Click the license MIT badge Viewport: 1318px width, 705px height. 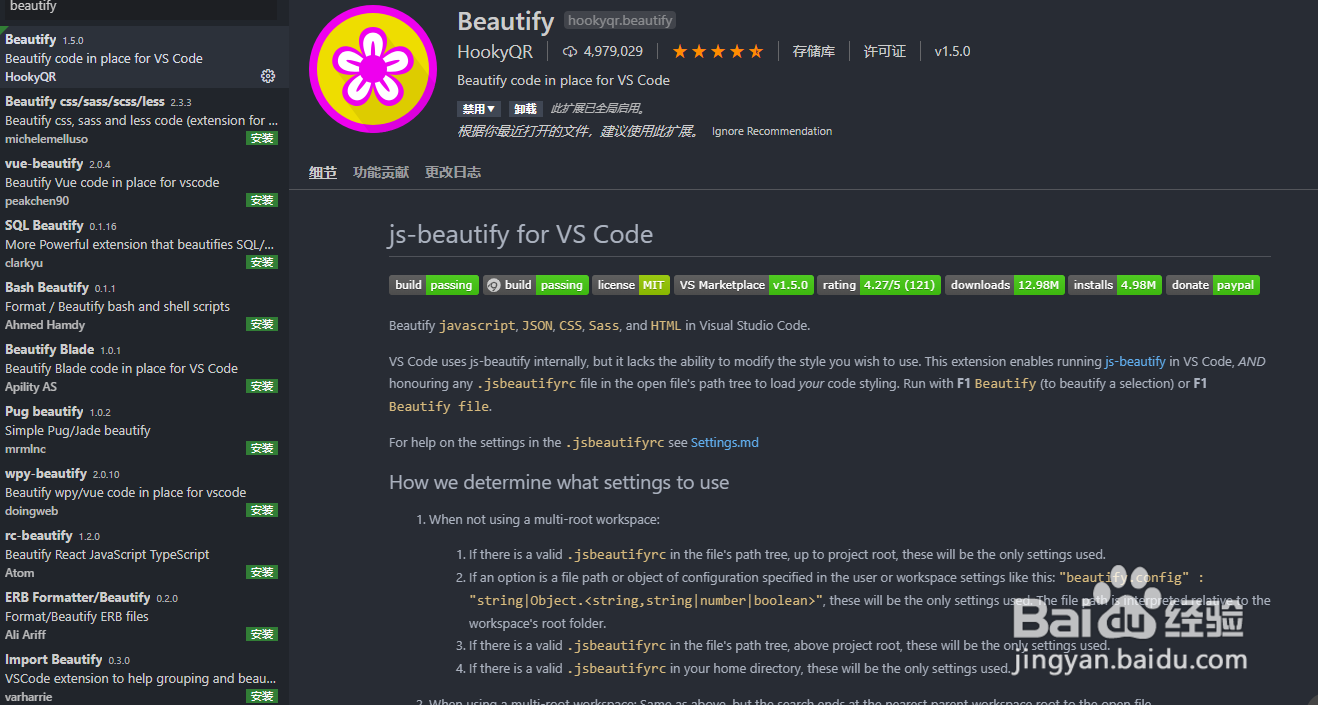[630, 285]
